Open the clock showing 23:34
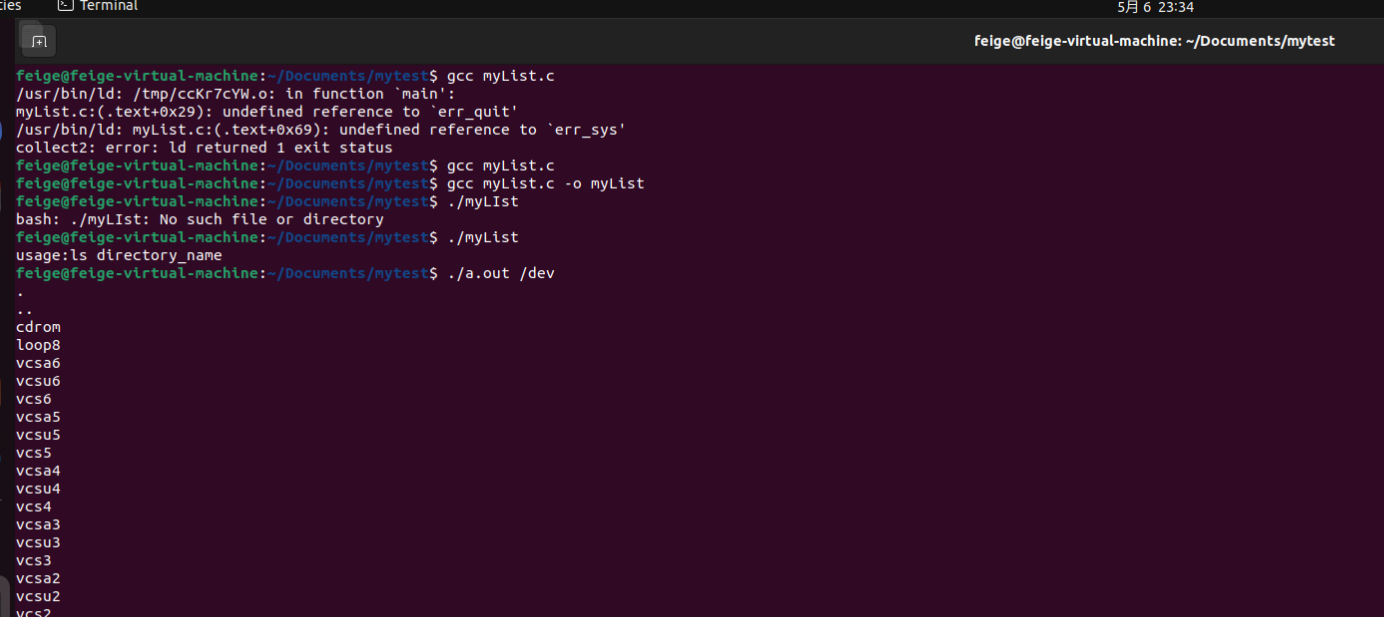Image resolution: width=1384 pixels, height=617 pixels. click(1155, 7)
